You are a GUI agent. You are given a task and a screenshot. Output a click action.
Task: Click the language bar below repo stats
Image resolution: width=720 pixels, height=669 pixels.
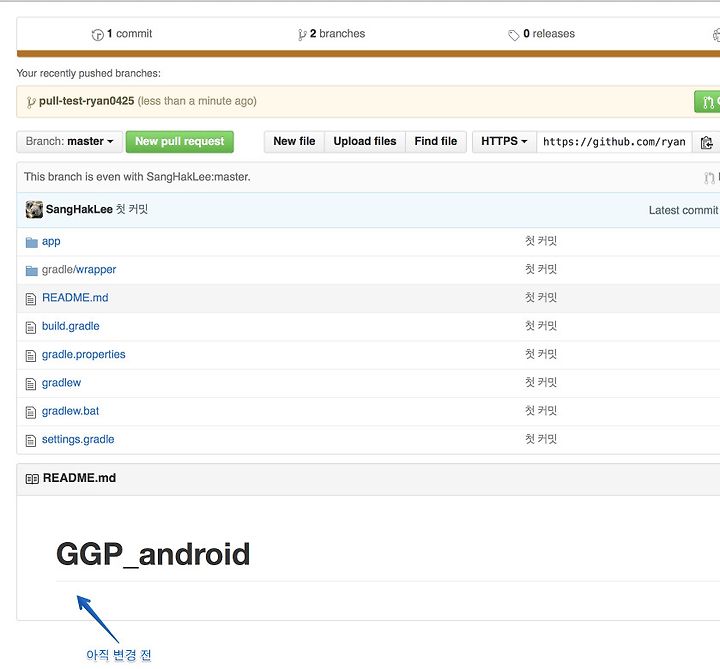(x=368, y=54)
